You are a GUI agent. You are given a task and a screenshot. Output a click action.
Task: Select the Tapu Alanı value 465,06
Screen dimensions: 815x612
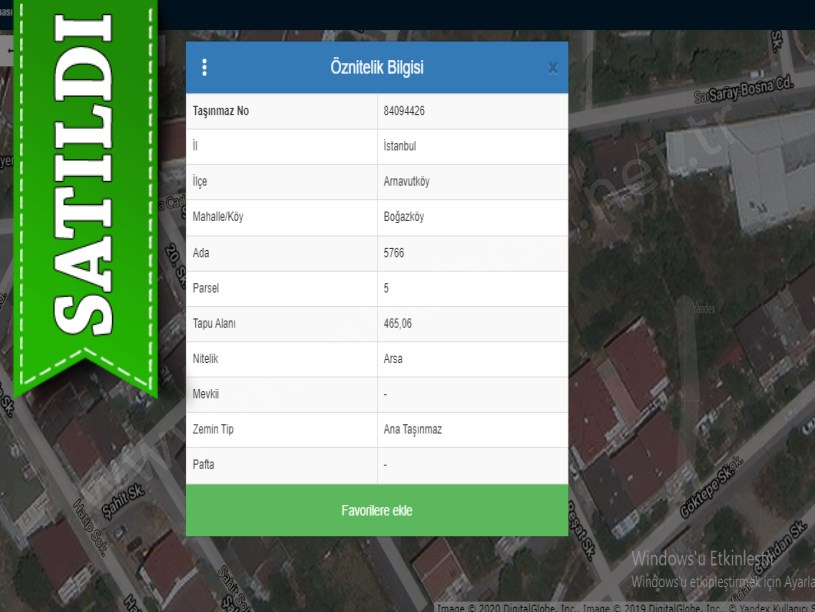click(x=397, y=324)
